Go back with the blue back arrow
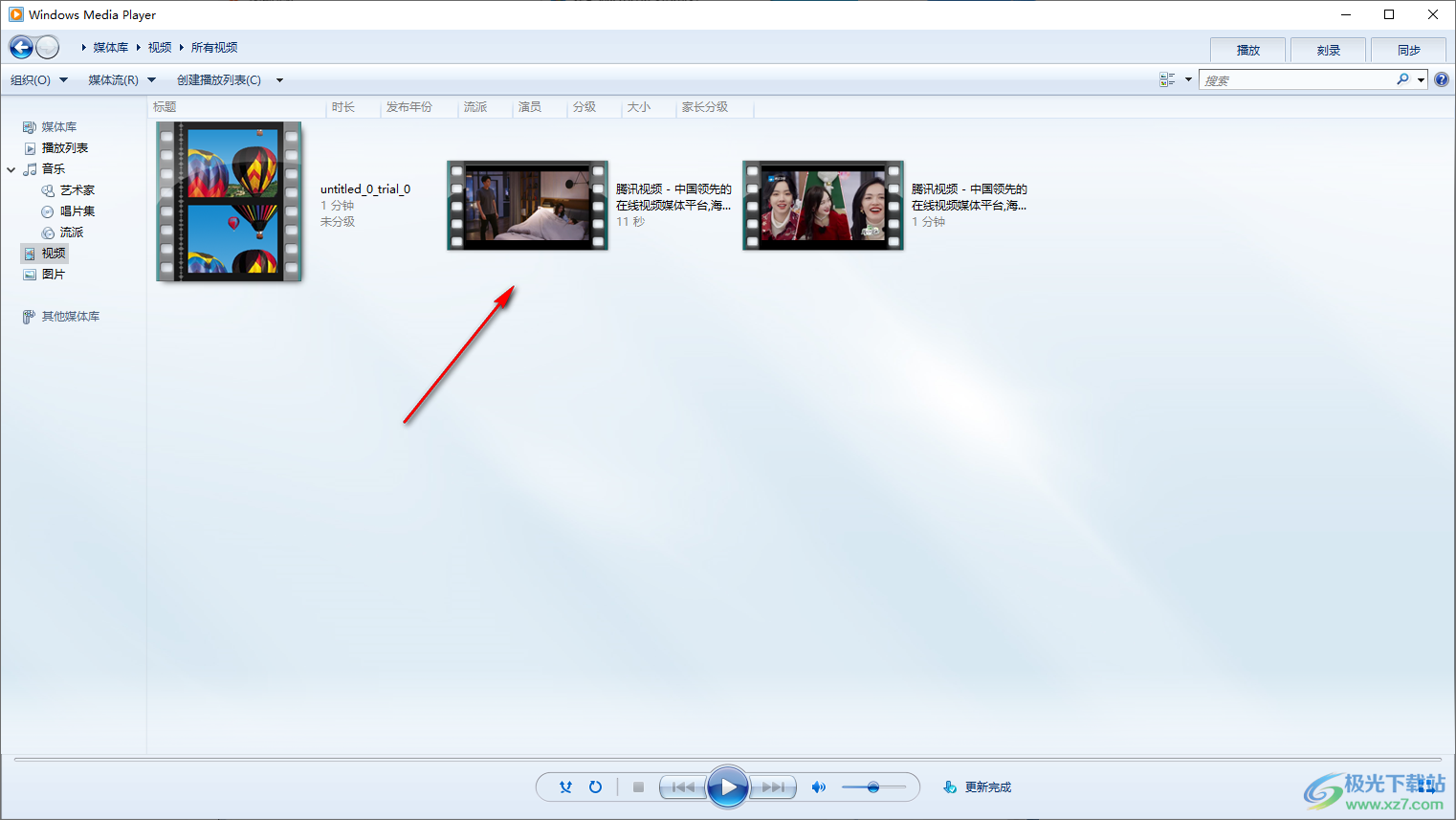The width and height of the screenshot is (1456, 820). tap(21, 47)
